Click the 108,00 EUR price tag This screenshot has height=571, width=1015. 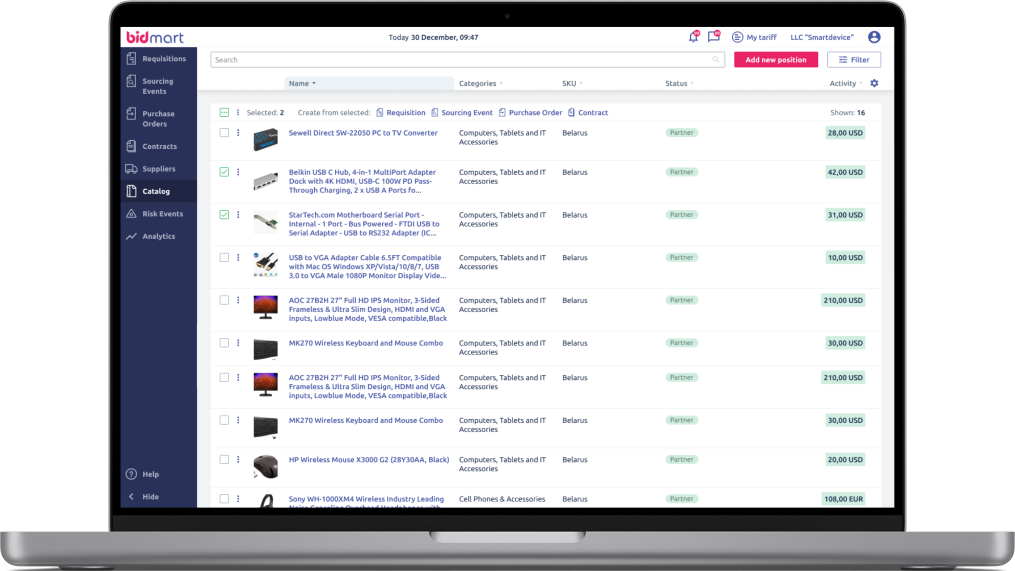[x=843, y=499]
